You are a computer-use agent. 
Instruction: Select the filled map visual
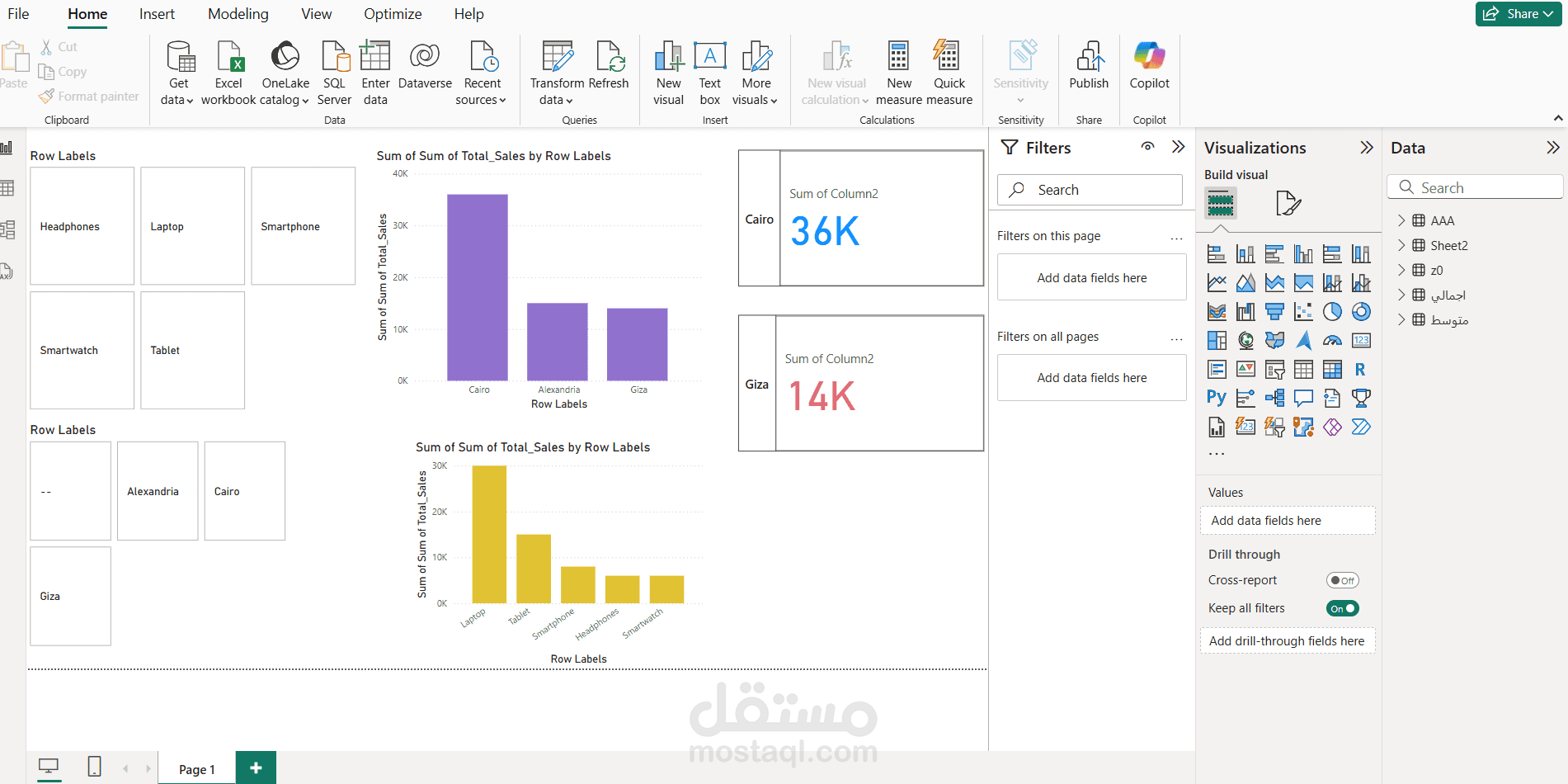pyautogui.click(x=1274, y=341)
